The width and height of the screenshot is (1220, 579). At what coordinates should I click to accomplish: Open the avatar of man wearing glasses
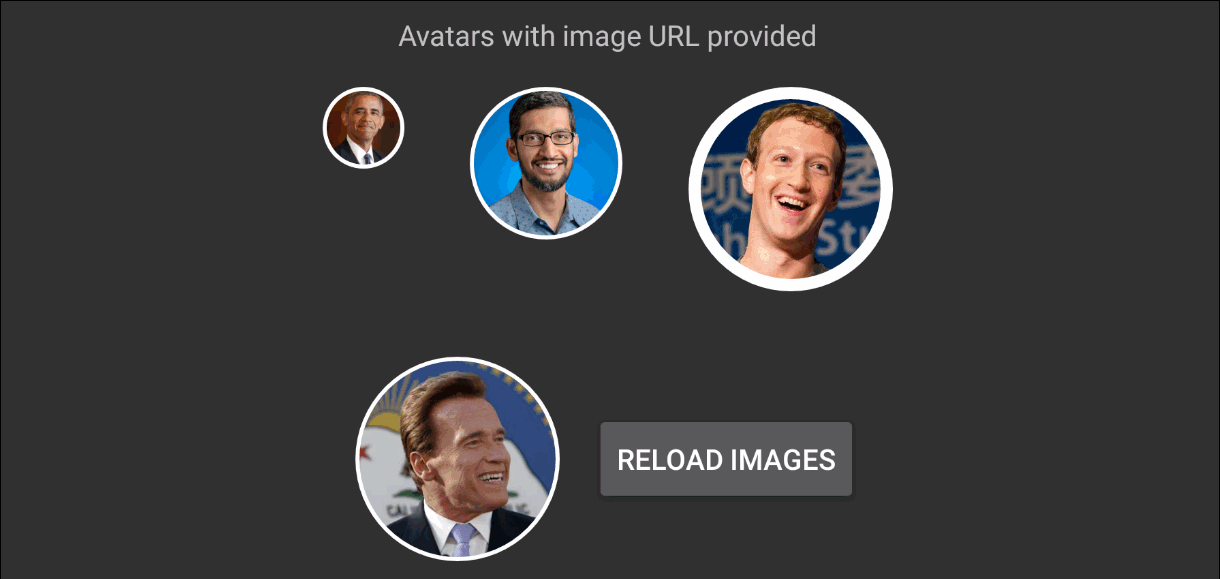546,163
